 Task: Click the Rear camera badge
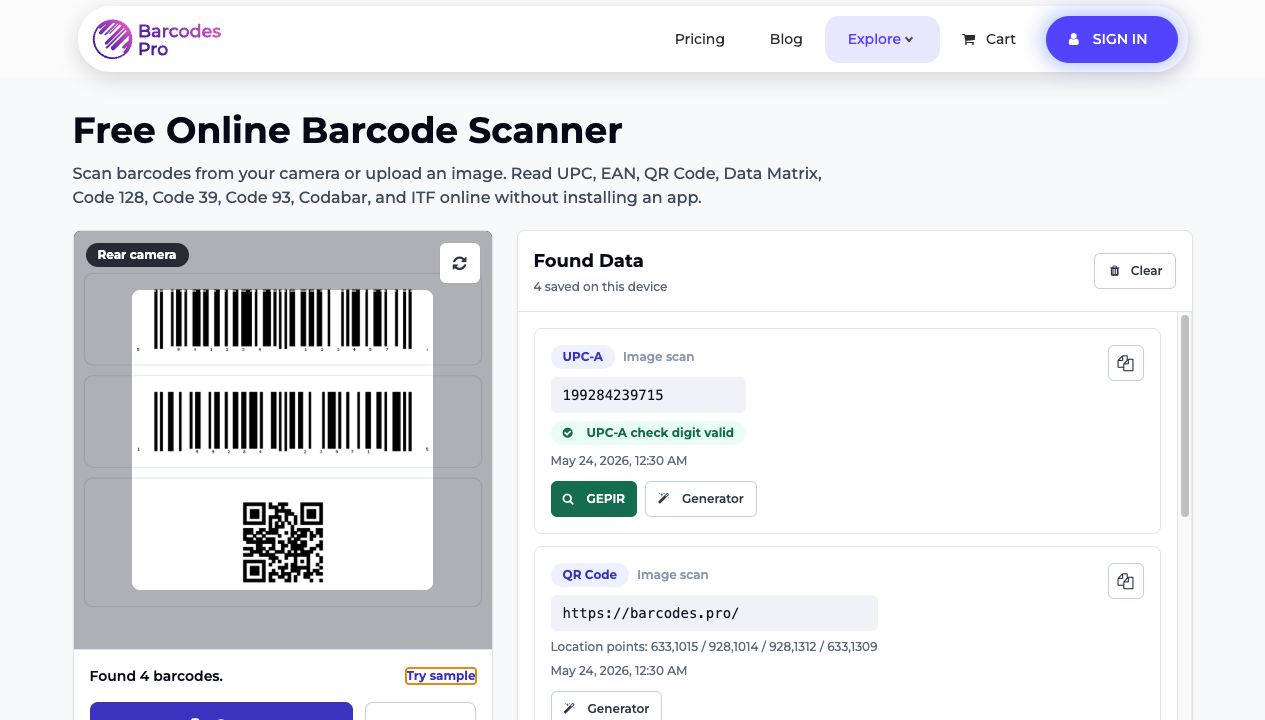pyautogui.click(x=137, y=255)
